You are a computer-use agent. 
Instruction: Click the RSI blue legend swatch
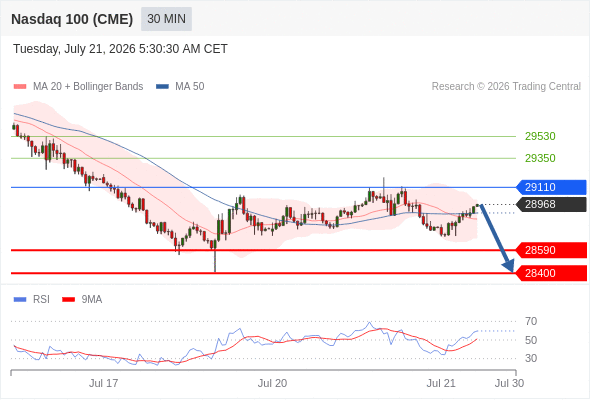click(20, 300)
